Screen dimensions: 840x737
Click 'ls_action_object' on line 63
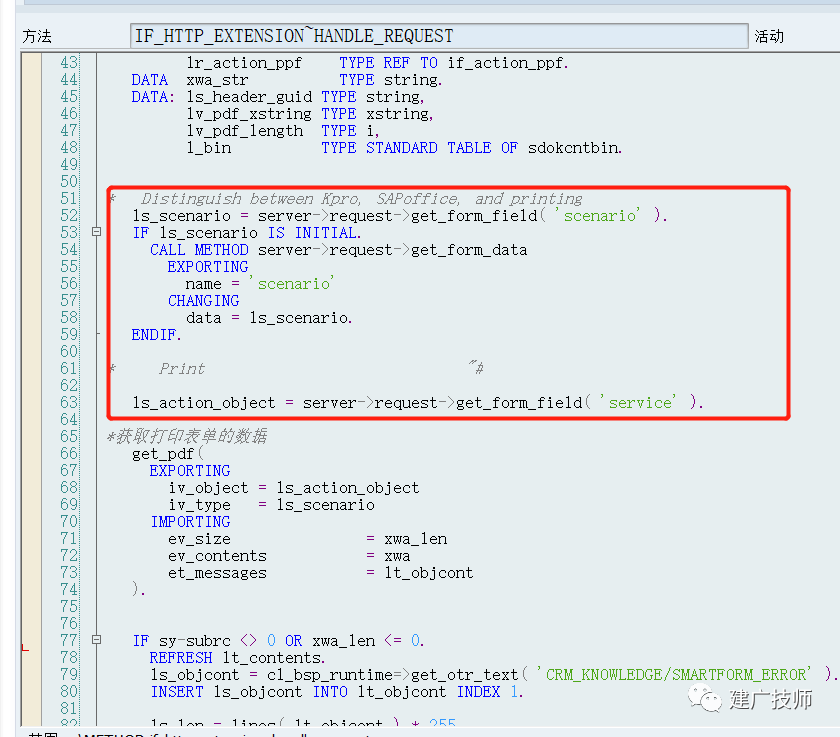(204, 403)
